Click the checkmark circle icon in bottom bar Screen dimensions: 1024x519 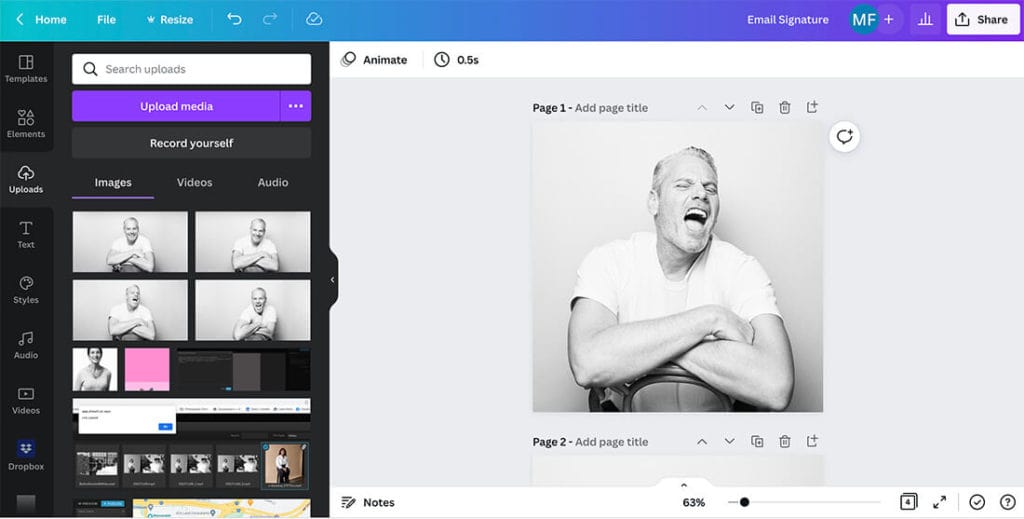(x=977, y=502)
